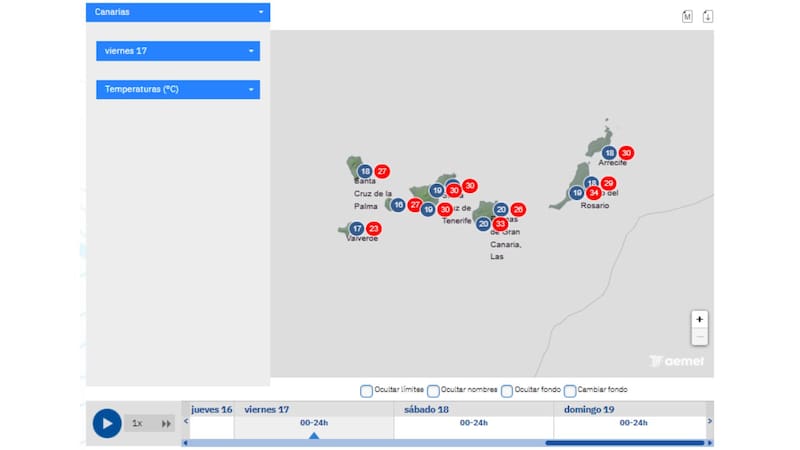Screen dimensions: 800x450
Task: Click the file icon marked with M
Action: 687,16
